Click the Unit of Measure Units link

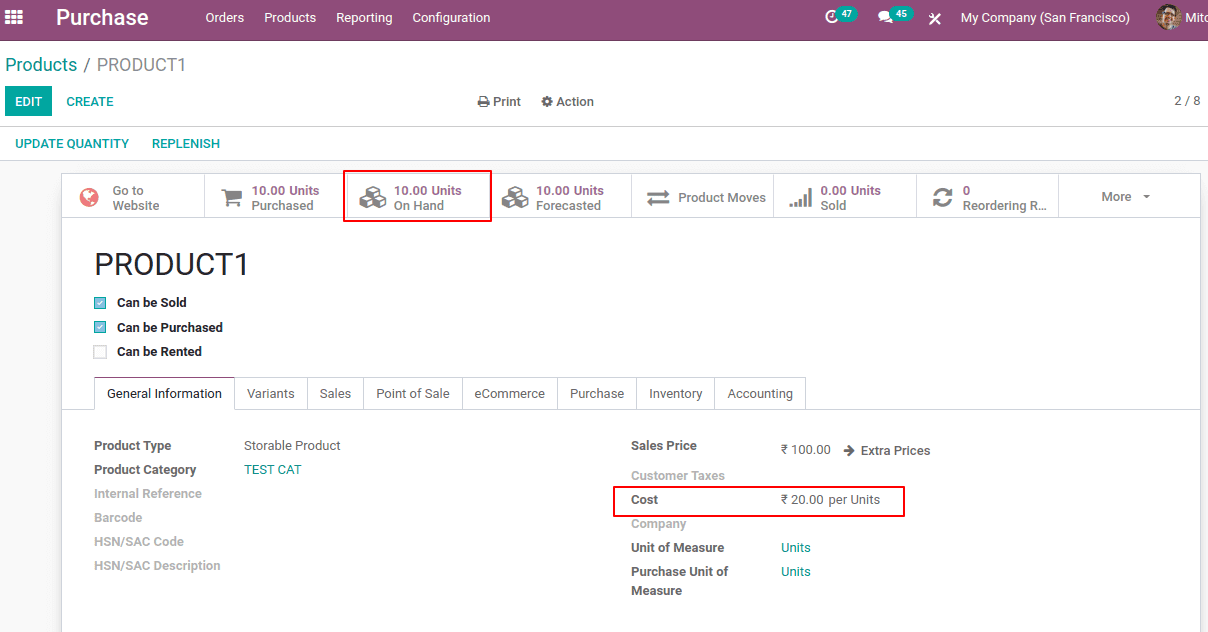pos(796,548)
